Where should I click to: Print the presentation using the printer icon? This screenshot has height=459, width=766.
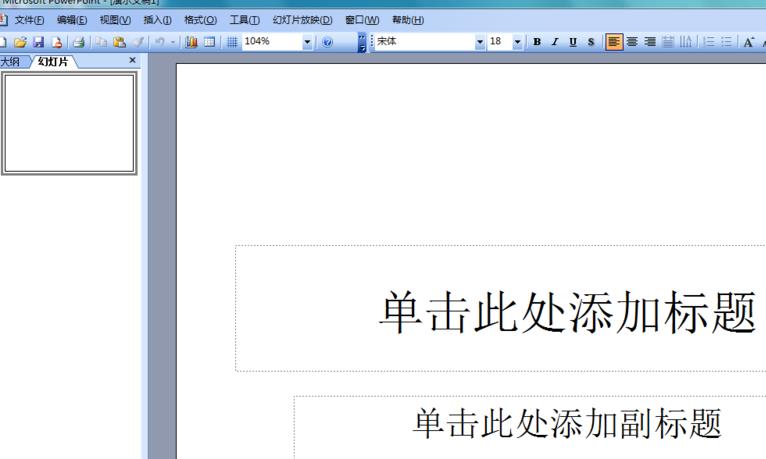click(x=79, y=42)
